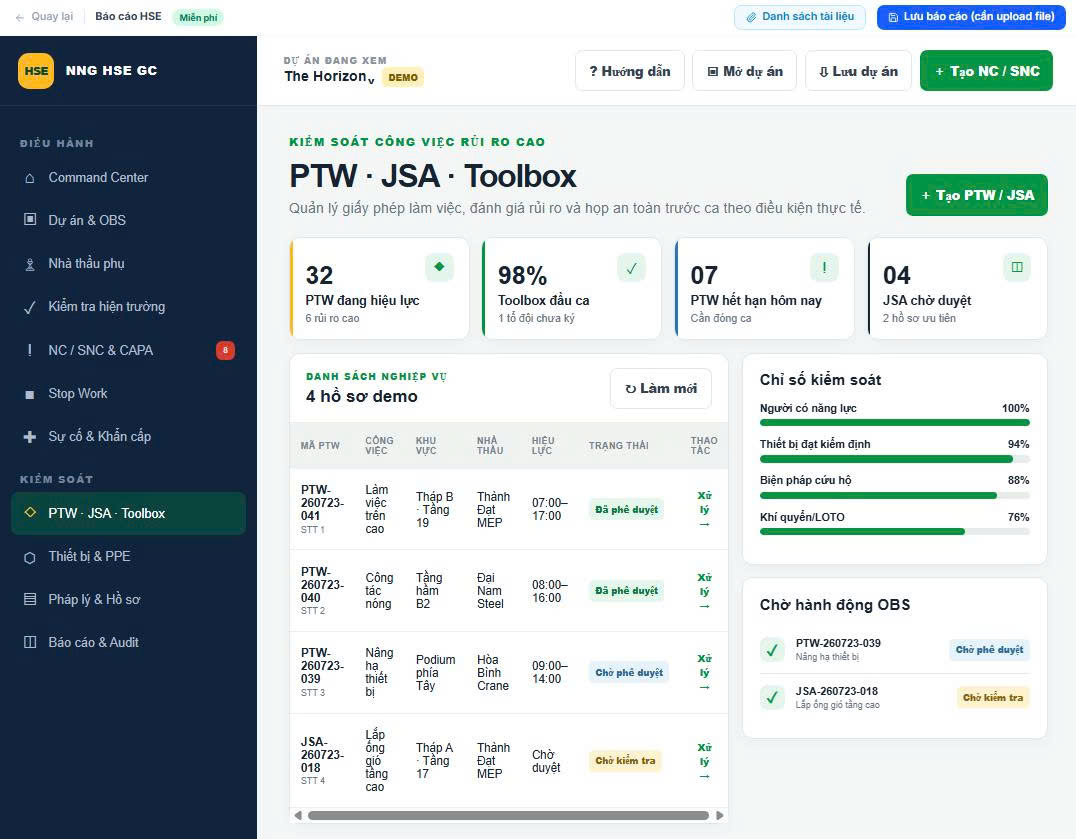Go to Nhà thầu phụ section

point(128,263)
